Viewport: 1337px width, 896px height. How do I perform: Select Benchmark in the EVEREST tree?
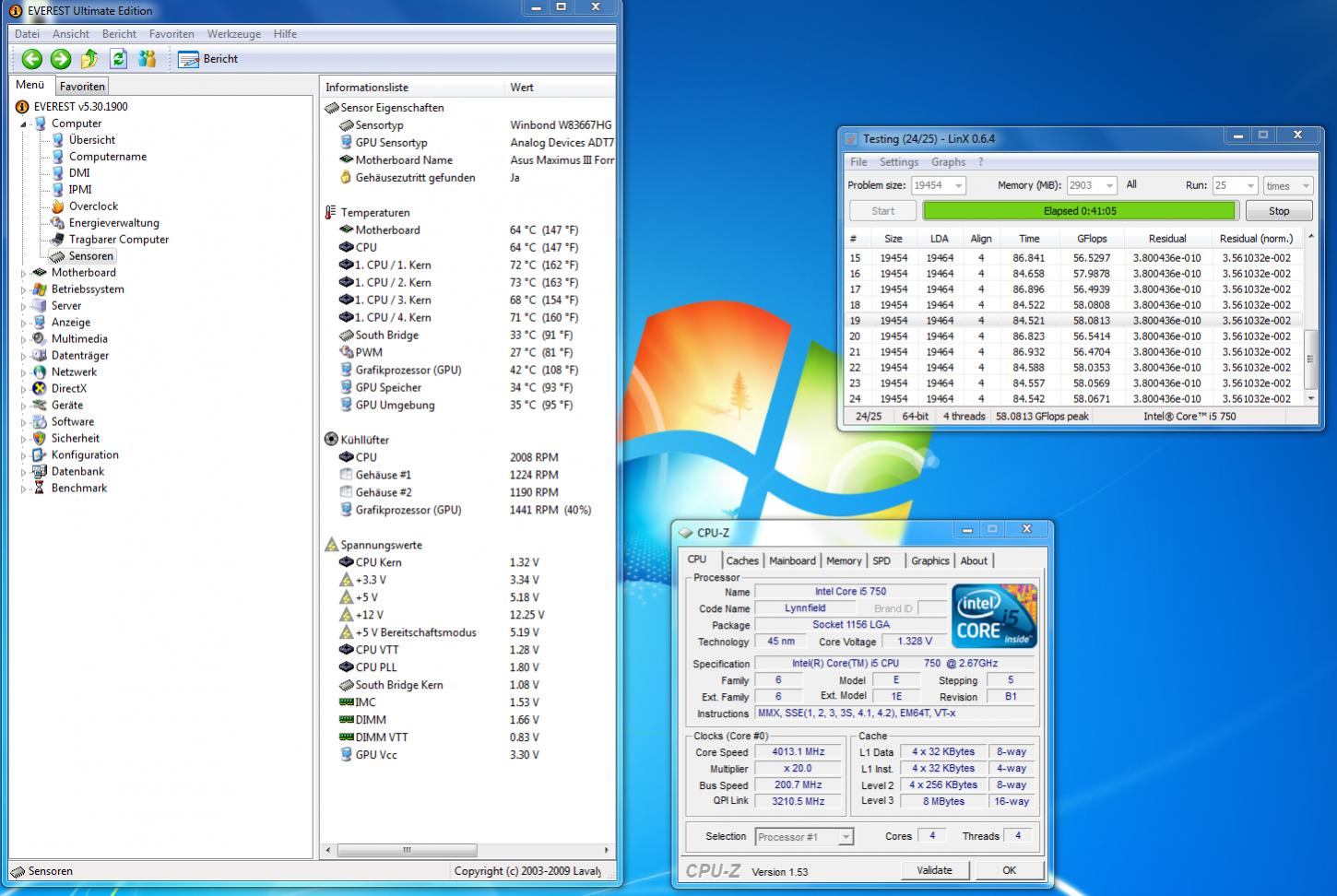78,489
